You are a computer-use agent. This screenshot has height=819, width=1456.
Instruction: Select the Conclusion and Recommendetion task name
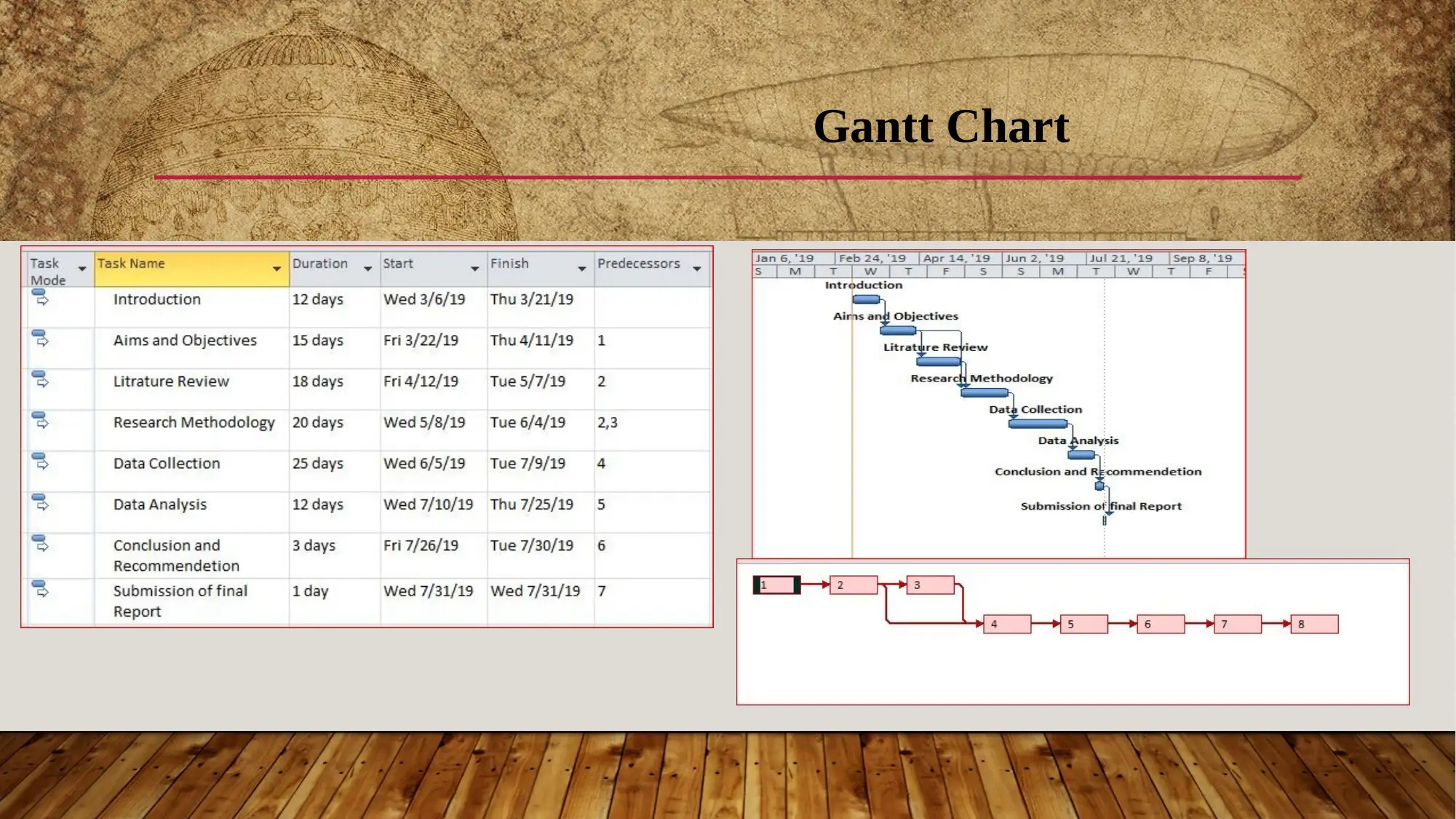191,555
